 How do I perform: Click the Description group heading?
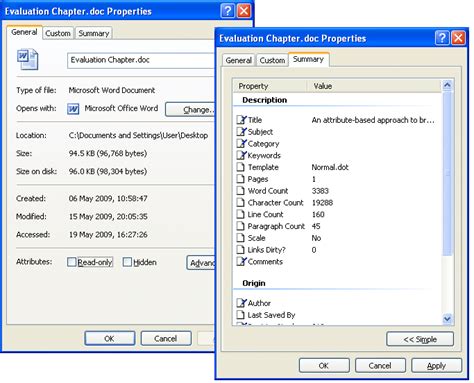[x=265, y=100]
